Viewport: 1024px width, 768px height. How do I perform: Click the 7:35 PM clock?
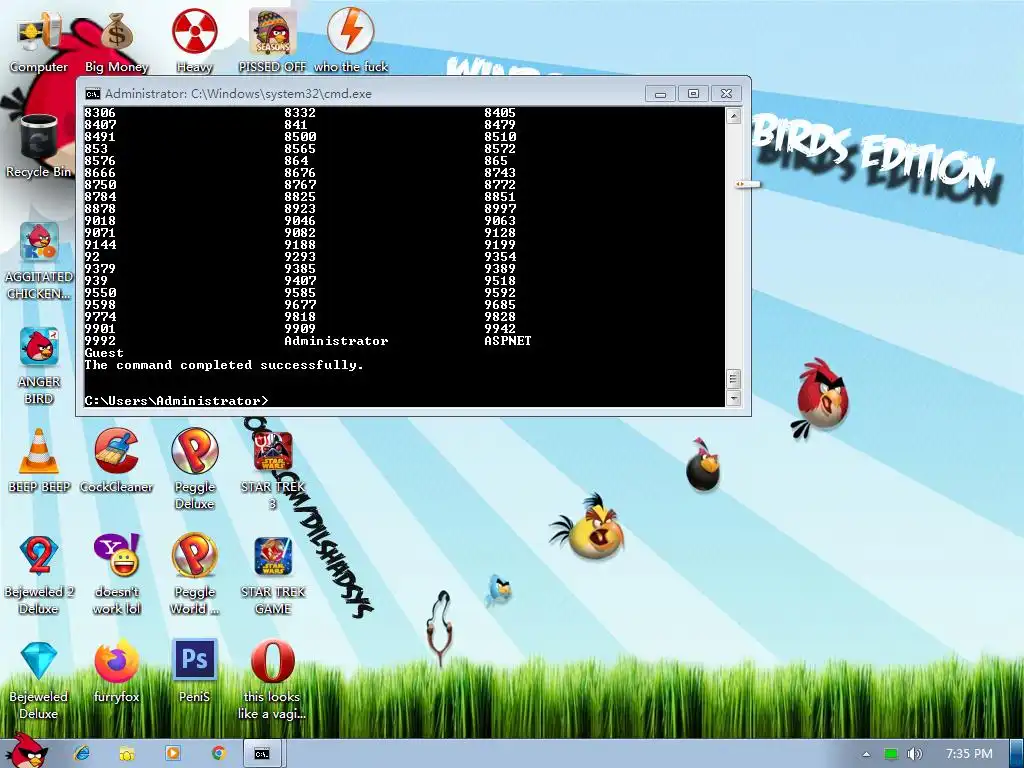pyautogui.click(x=969, y=754)
